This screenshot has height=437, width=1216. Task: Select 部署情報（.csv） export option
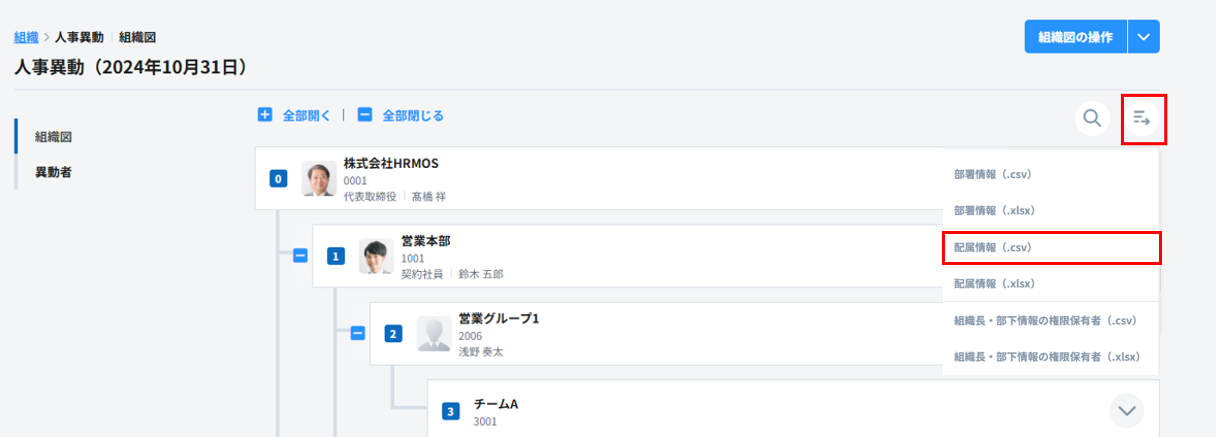(993, 174)
